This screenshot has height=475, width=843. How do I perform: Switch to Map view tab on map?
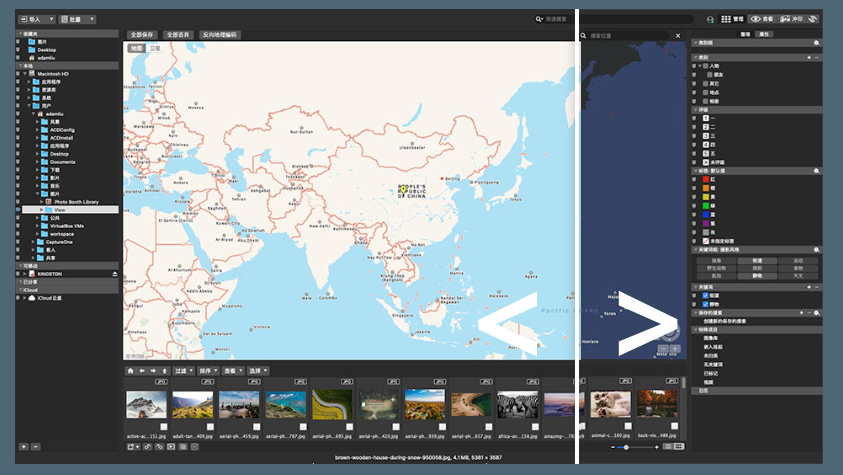(137, 48)
